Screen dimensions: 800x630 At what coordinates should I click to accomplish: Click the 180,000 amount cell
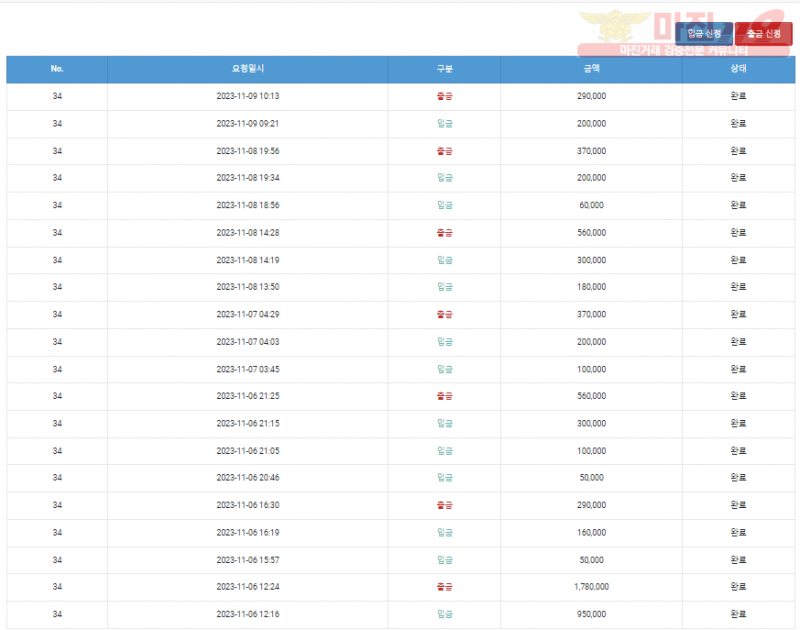click(x=591, y=287)
